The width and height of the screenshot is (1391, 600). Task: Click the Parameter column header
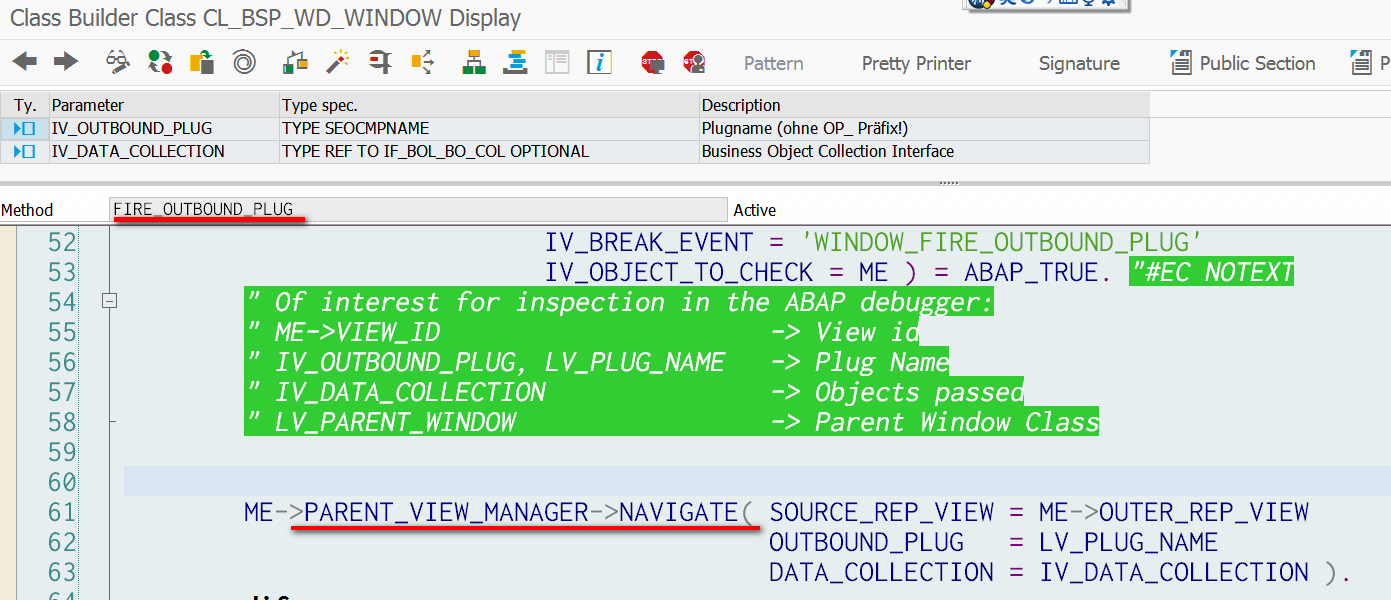(x=164, y=105)
